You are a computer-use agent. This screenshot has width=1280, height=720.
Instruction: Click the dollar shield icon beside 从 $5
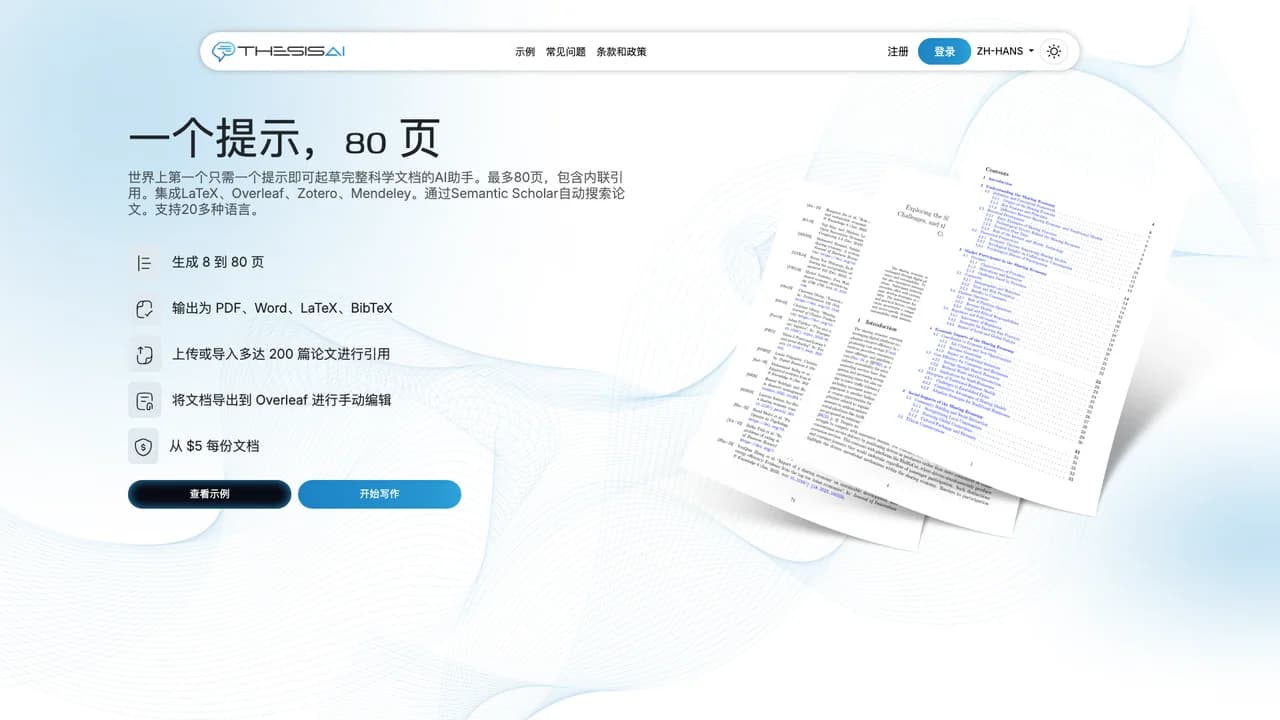pyautogui.click(x=144, y=446)
